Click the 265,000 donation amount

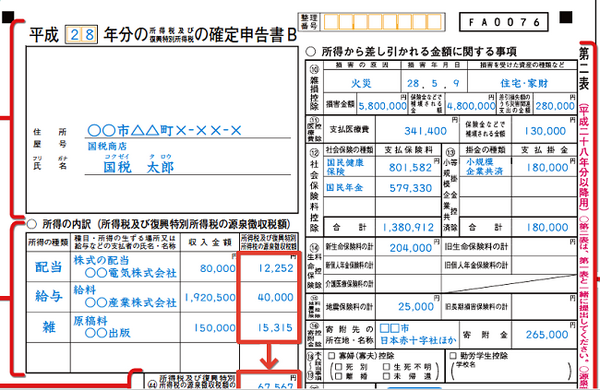547,335
